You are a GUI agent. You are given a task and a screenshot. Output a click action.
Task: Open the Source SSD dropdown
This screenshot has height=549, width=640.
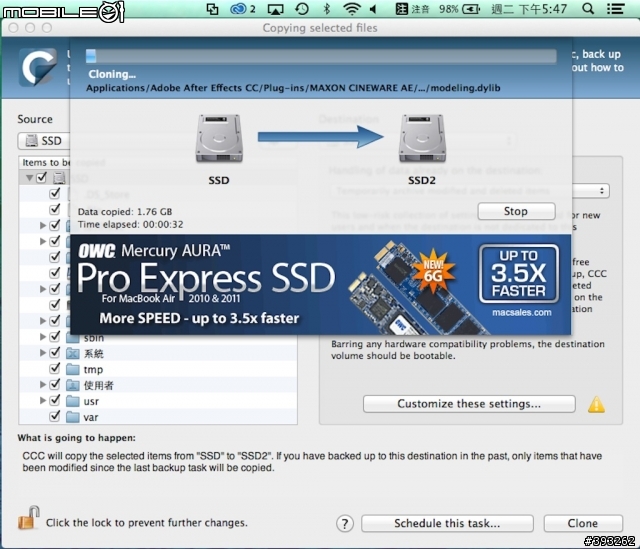pos(43,141)
